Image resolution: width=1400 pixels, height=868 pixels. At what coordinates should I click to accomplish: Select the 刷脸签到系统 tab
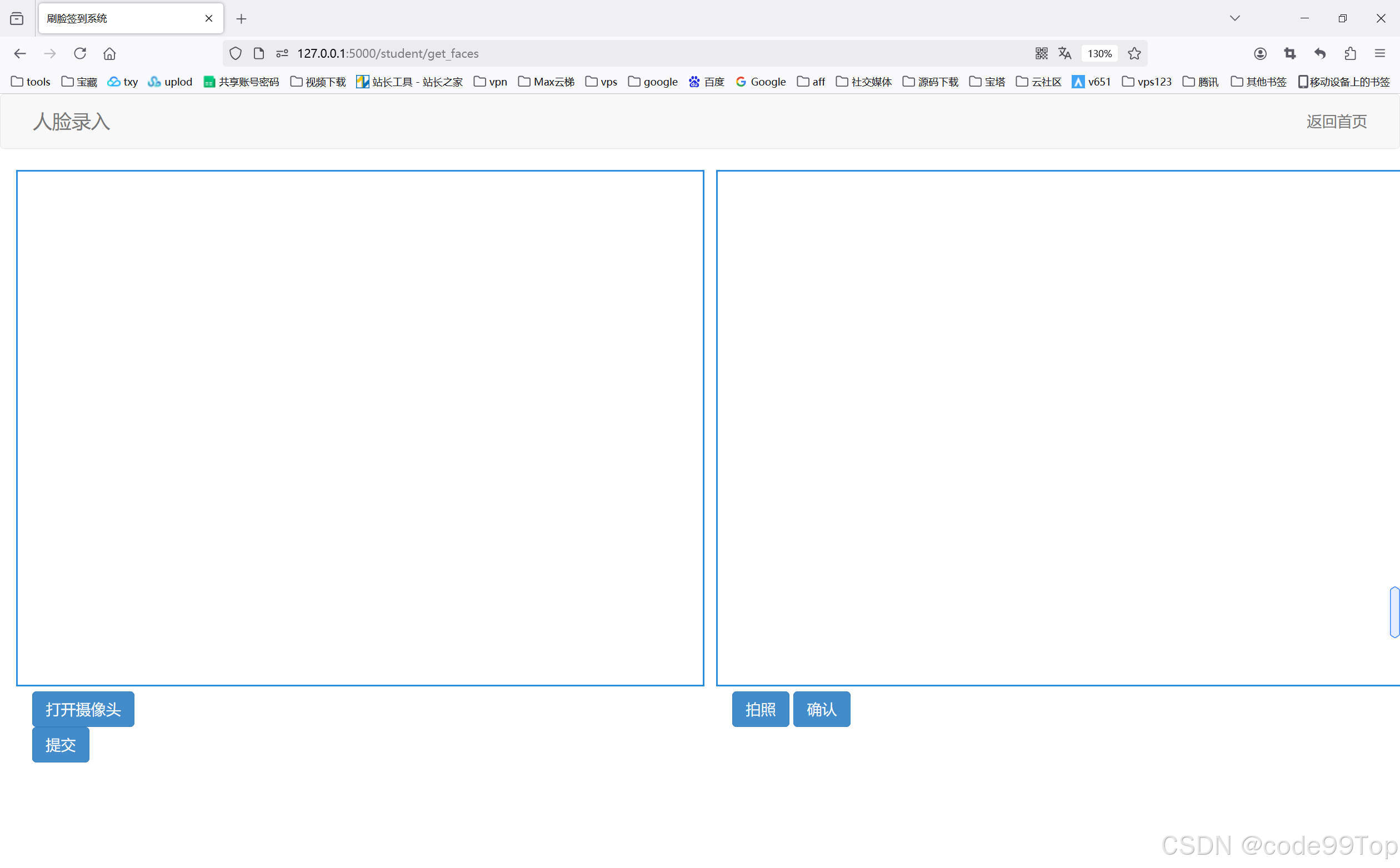tap(131, 18)
